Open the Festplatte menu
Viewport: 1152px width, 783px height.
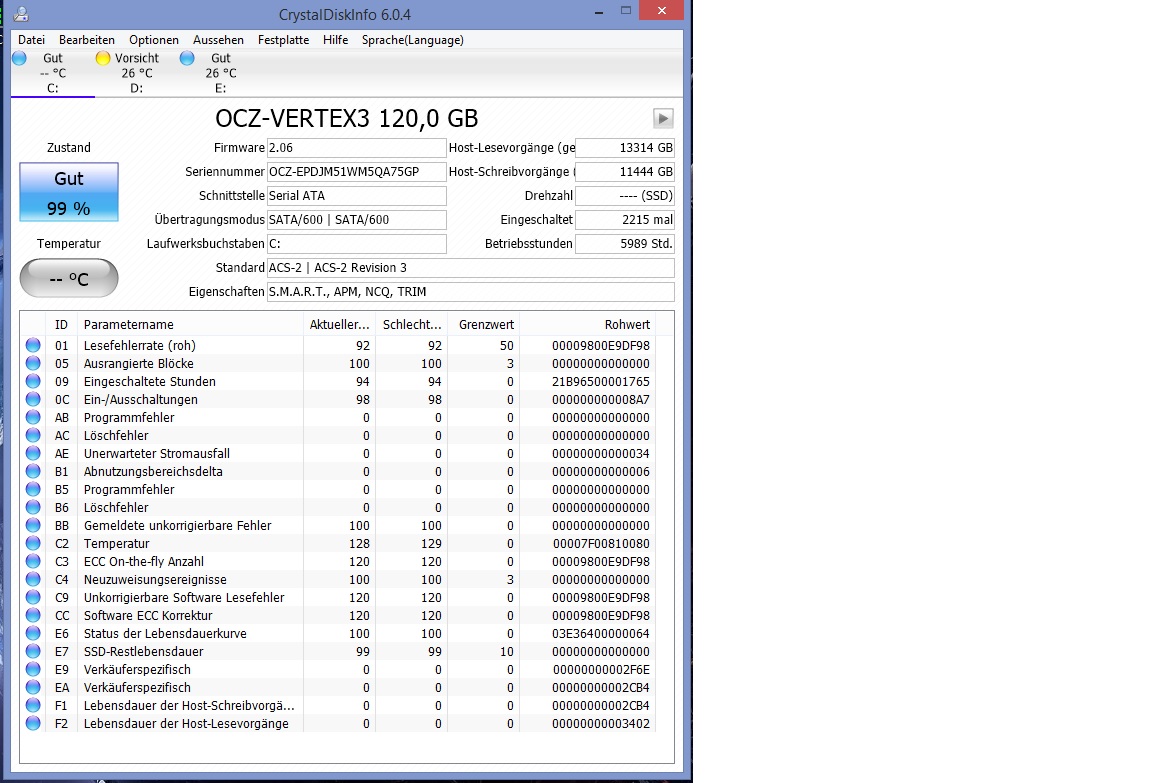pos(284,40)
